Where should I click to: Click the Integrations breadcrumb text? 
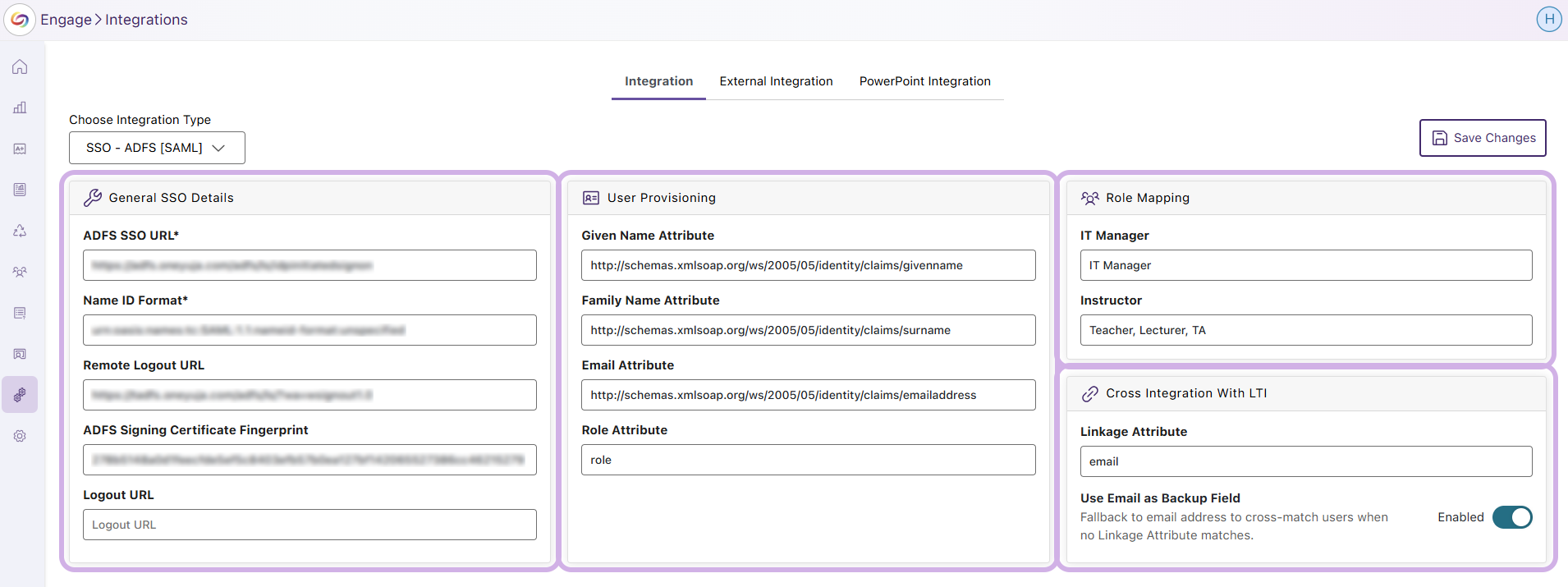point(146,20)
